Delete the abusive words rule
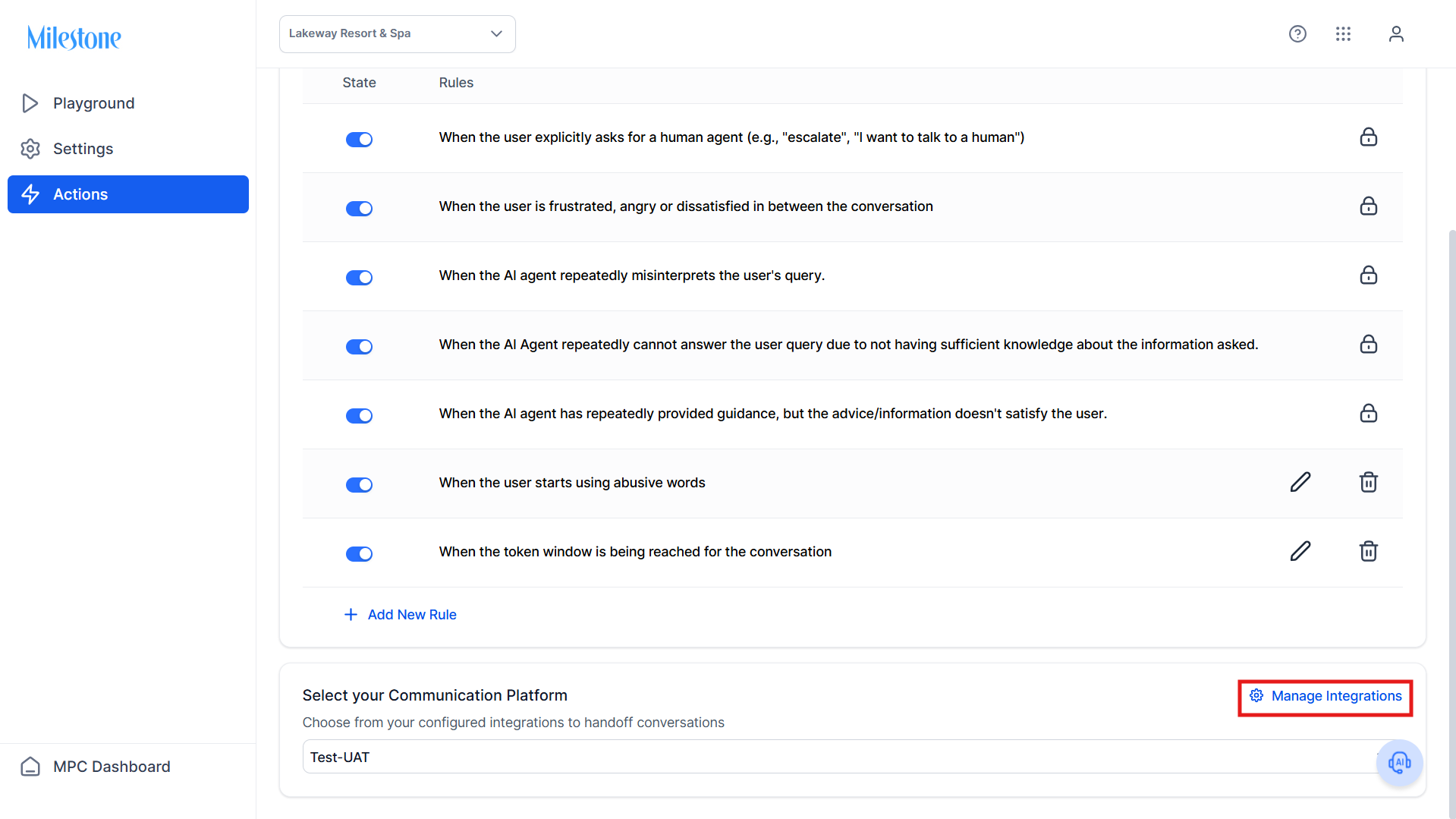The image size is (1456, 819). point(1368,483)
